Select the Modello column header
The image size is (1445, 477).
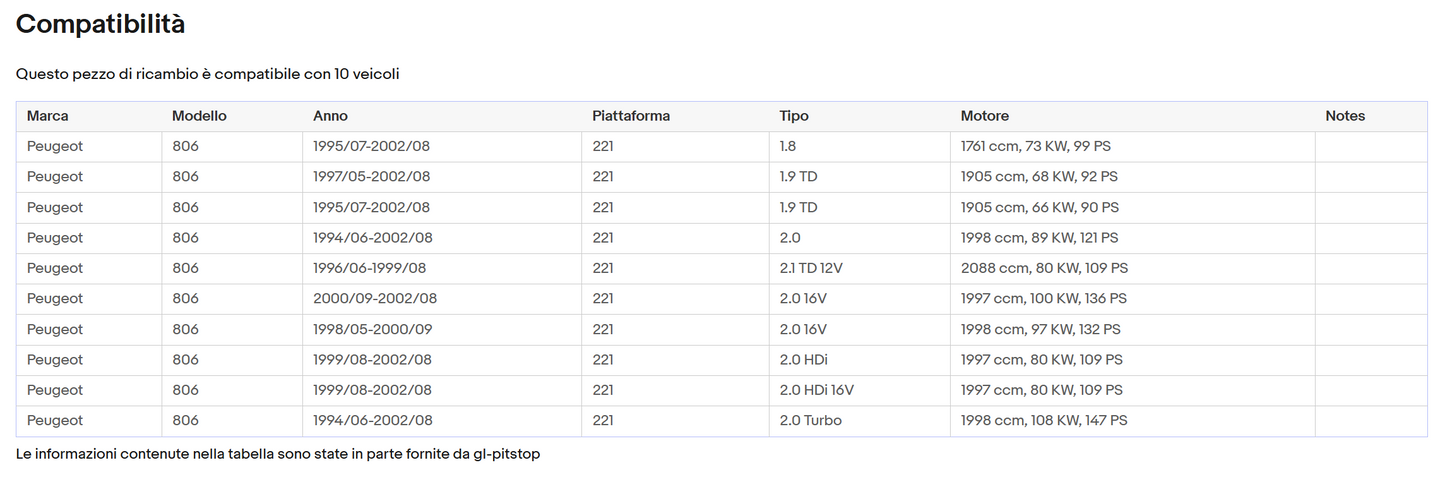pyautogui.click(x=199, y=116)
